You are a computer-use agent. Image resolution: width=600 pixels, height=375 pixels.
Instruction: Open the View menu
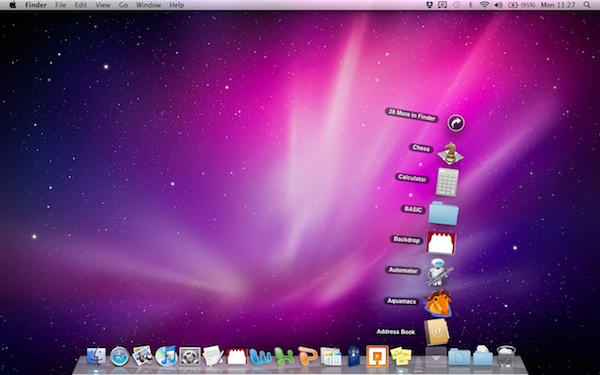pos(103,5)
